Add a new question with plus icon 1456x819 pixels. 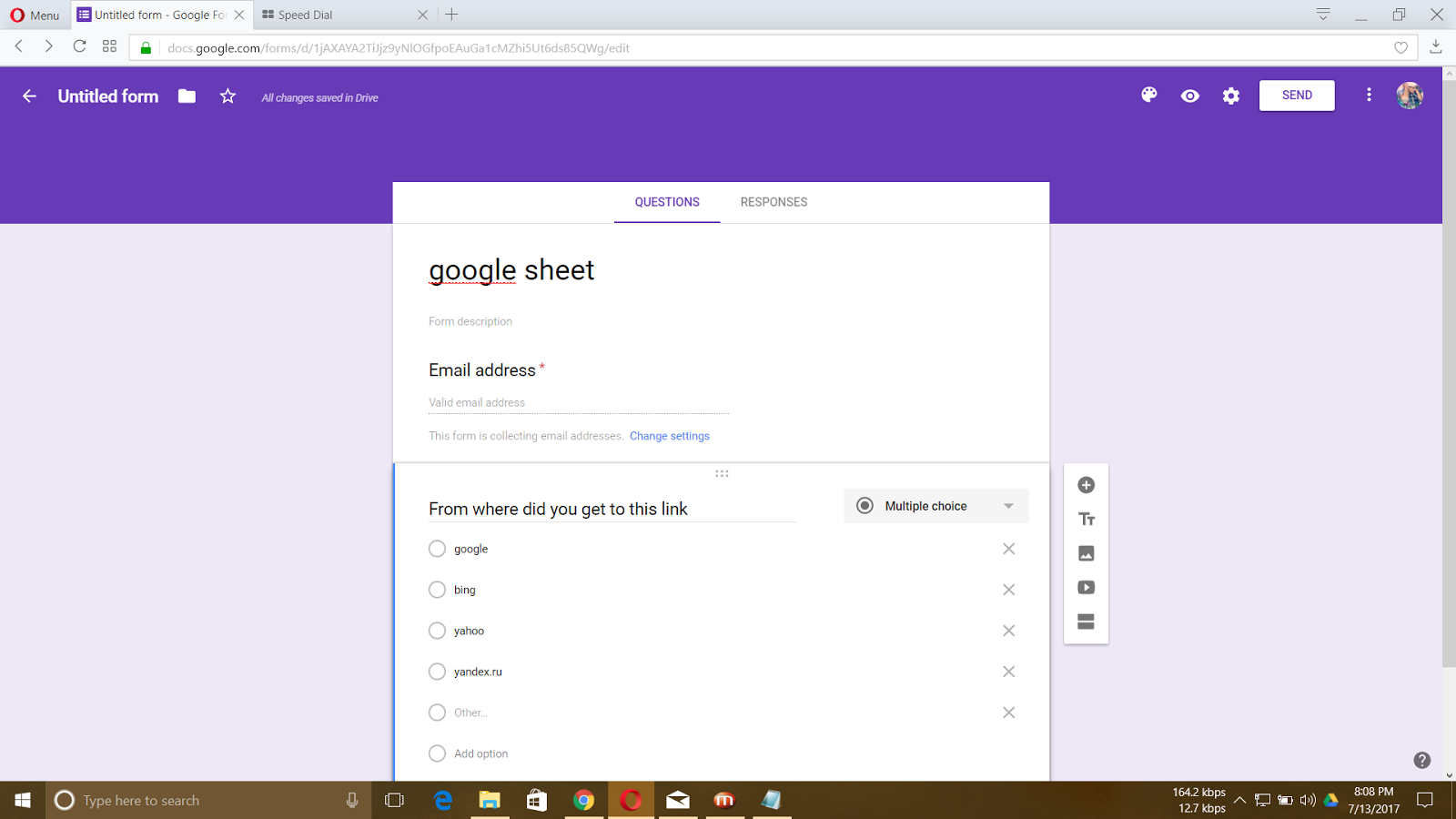1086,485
